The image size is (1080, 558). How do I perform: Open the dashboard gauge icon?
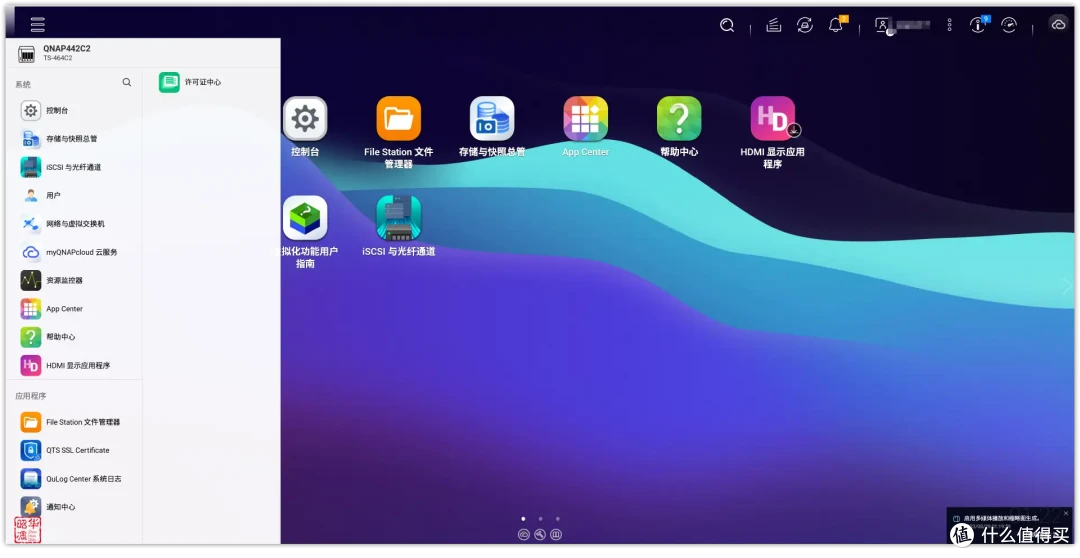[x=1009, y=25]
